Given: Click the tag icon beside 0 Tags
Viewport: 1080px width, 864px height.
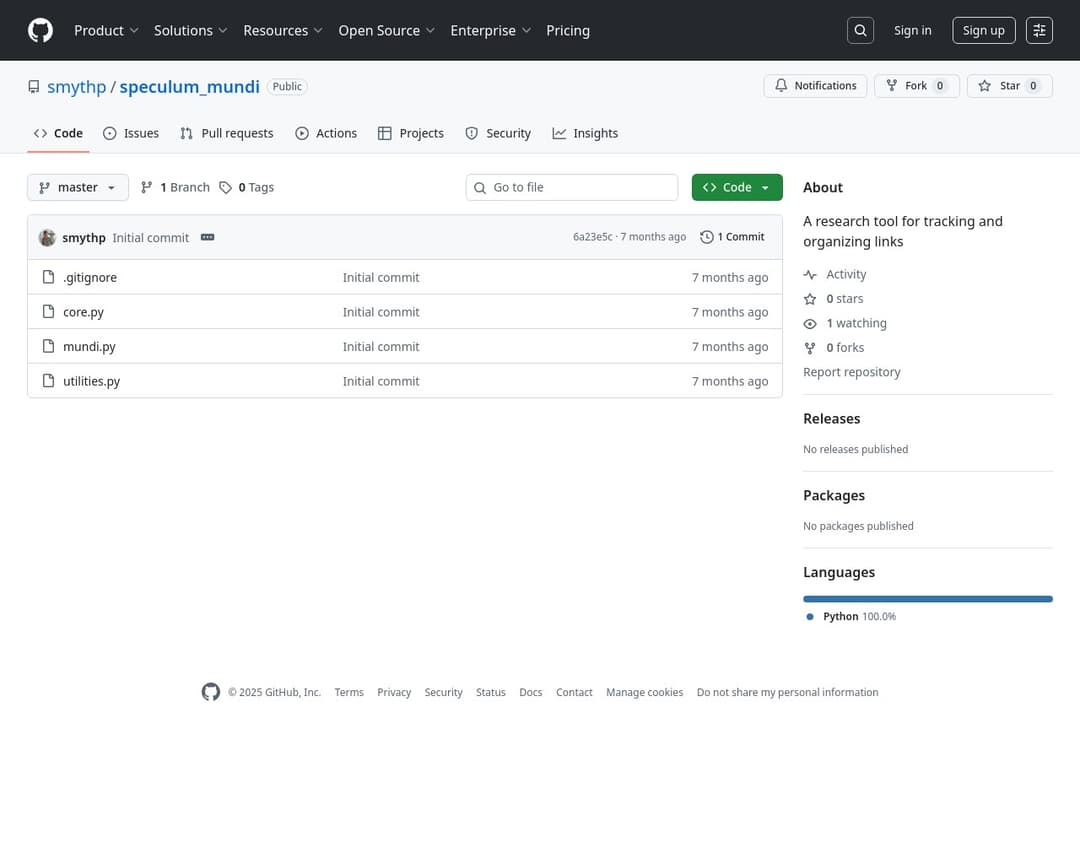Looking at the screenshot, I should click(226, 188).
